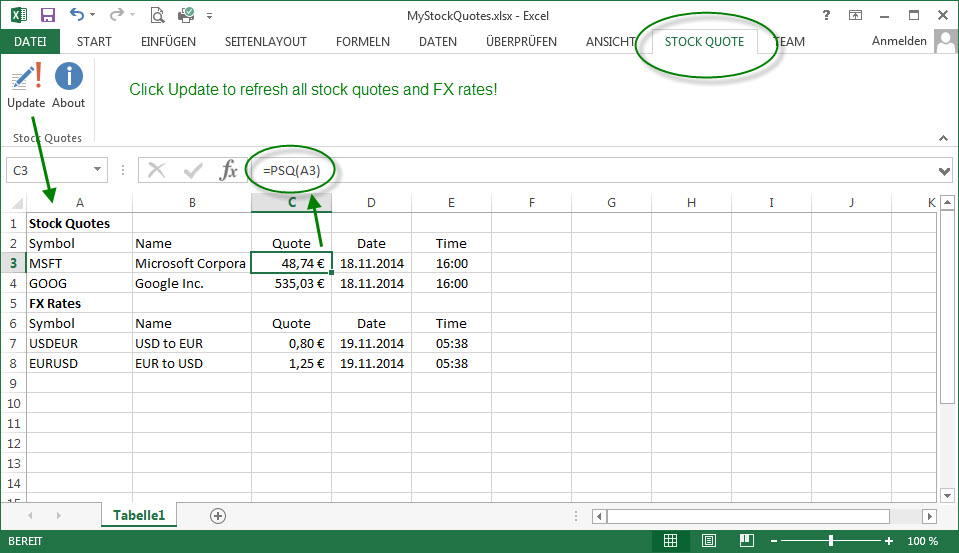The image size is (959, 553).
Task: Switch to Normal view in status bar
Action: pos(671,541)
